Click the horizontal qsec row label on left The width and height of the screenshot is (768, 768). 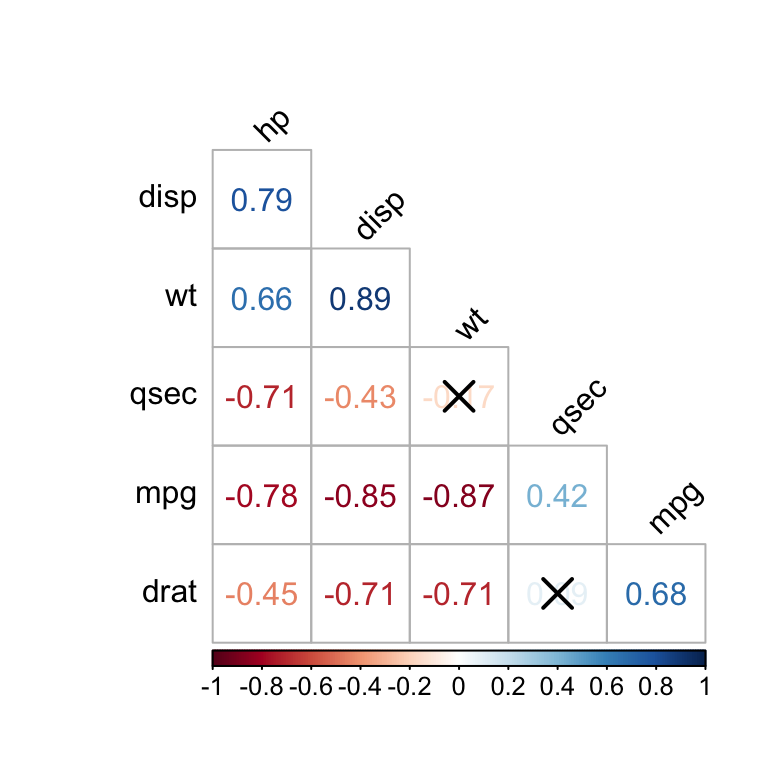point(163,396)
